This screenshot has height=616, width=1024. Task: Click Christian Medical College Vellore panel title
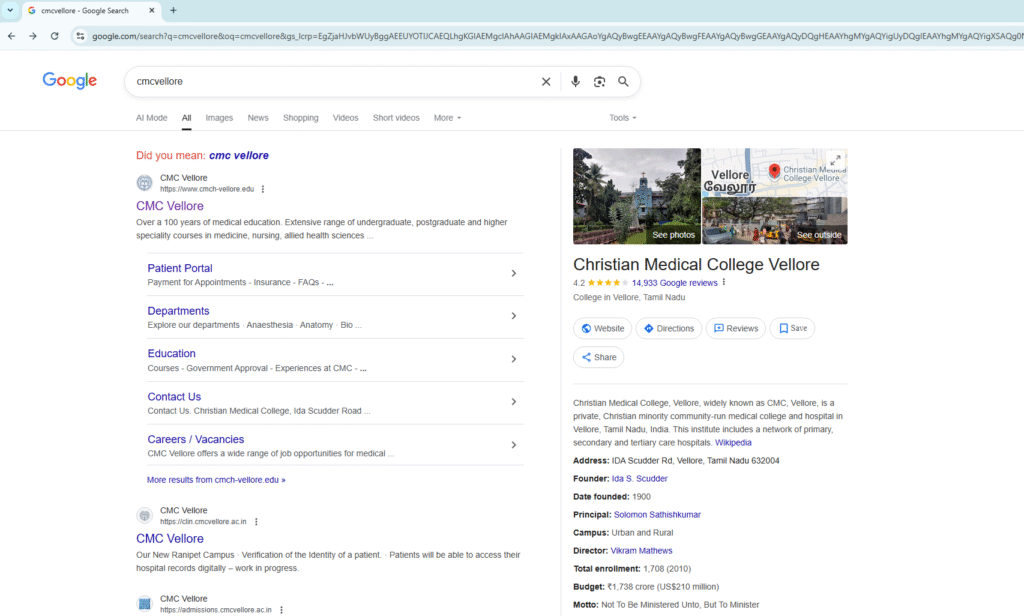click(696, 265)
